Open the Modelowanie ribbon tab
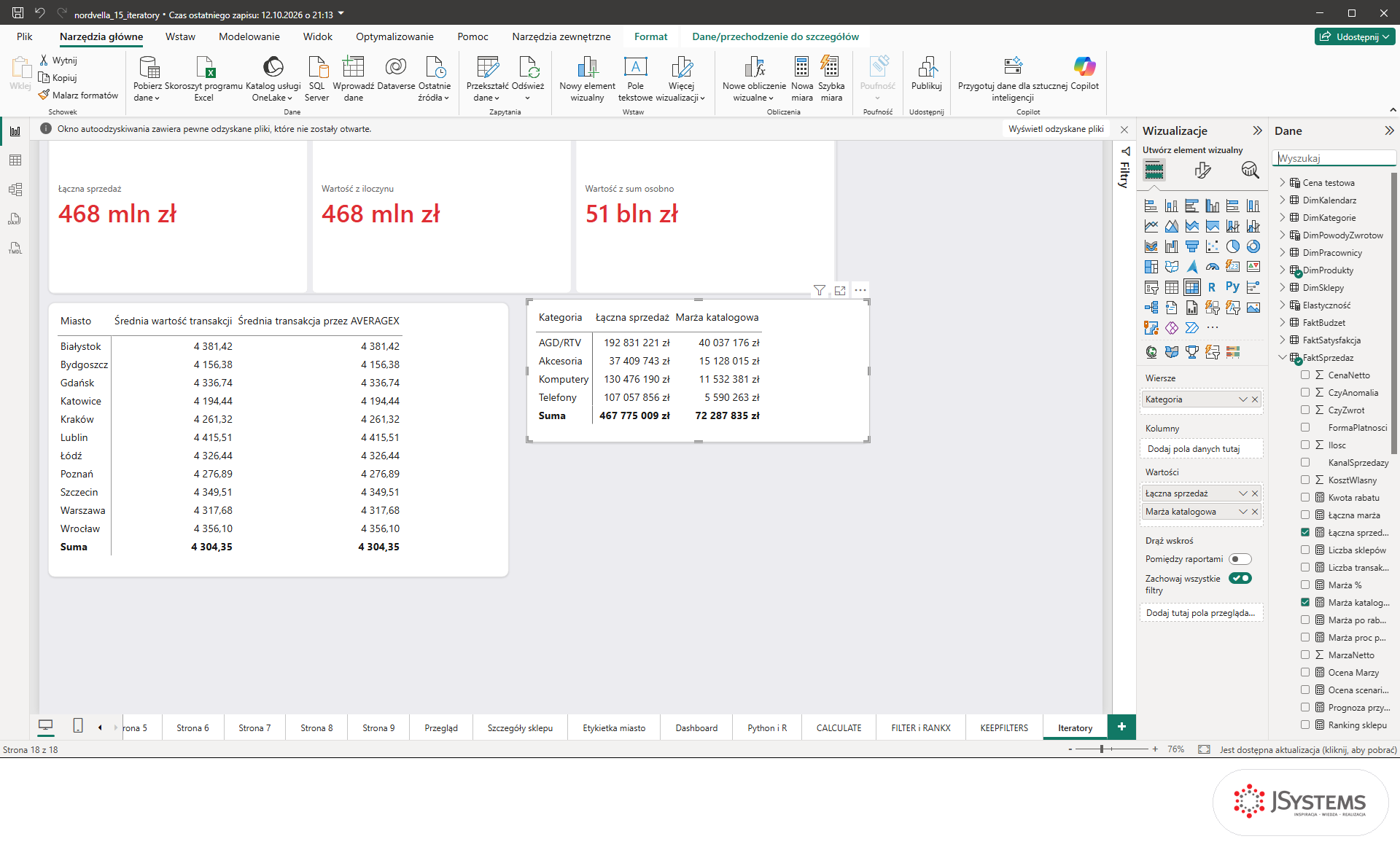This screenshot has width=1400, height=847. (249, 36)
